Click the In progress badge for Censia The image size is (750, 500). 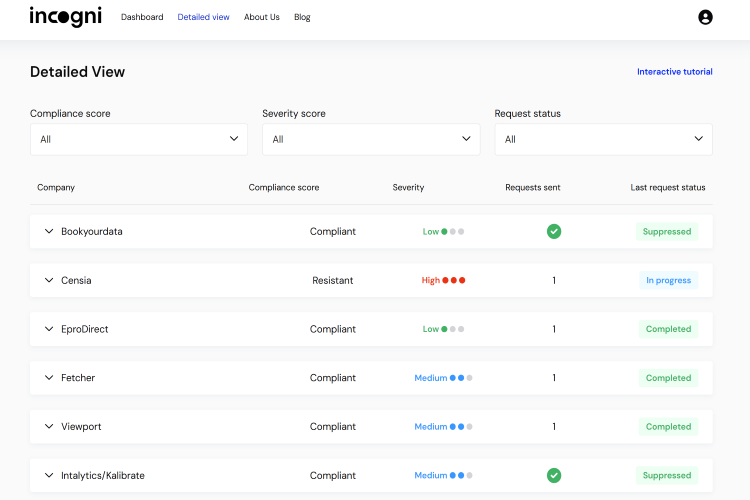669,280
